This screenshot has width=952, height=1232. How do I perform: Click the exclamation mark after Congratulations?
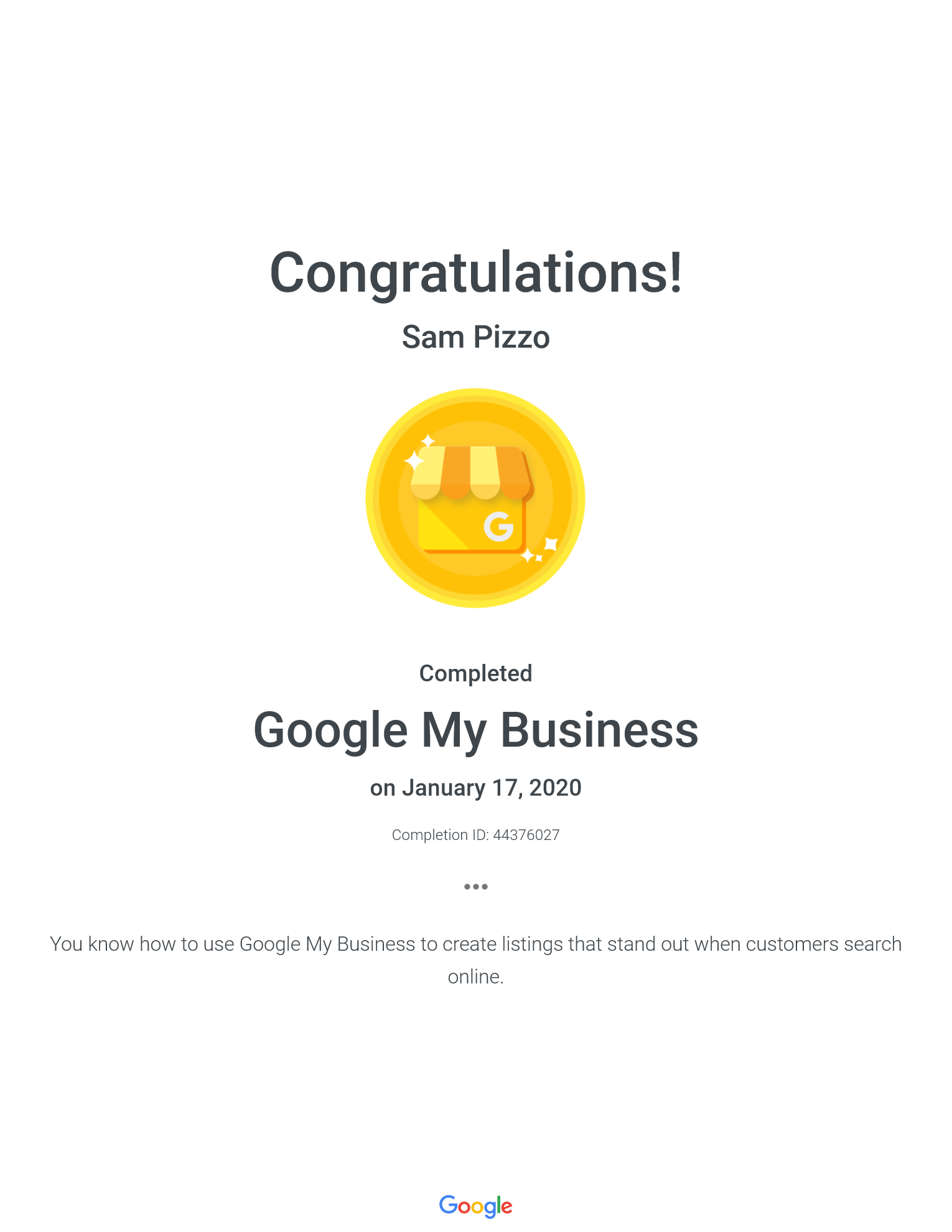(676, 273)
